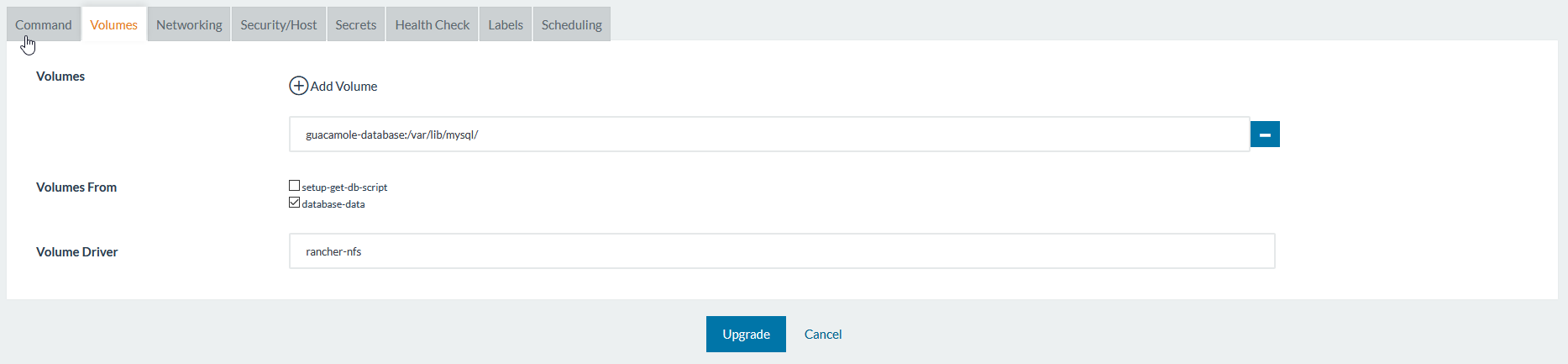This screenshot has height=364, width=1568.
Task: Click into the Volume Driver rancher-nfs field
Action: (x=782, y=251)
